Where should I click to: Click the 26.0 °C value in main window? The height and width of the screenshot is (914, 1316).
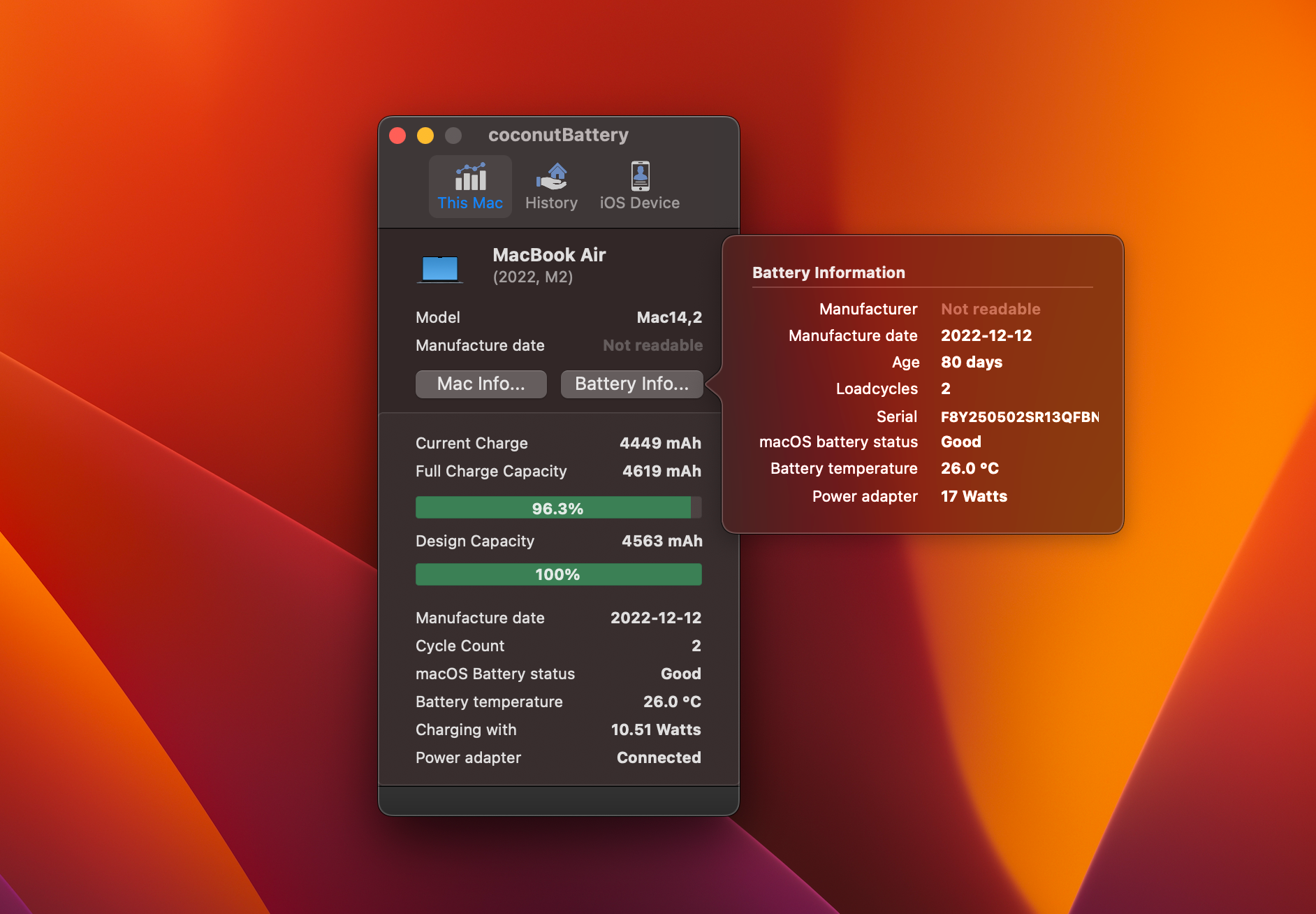point(672,702)
